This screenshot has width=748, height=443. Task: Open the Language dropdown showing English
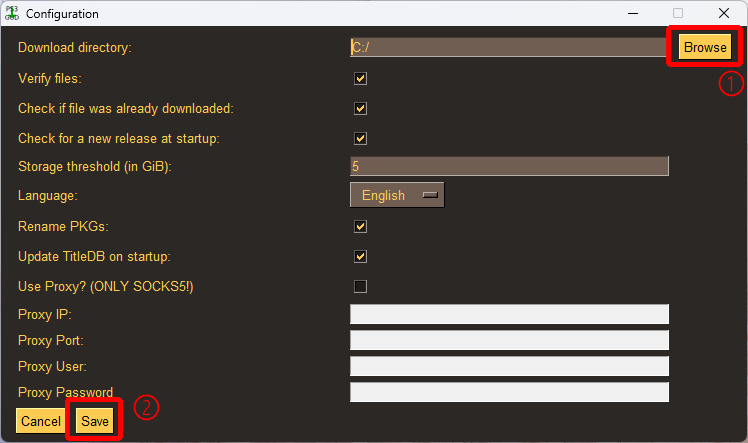(397, 195)
